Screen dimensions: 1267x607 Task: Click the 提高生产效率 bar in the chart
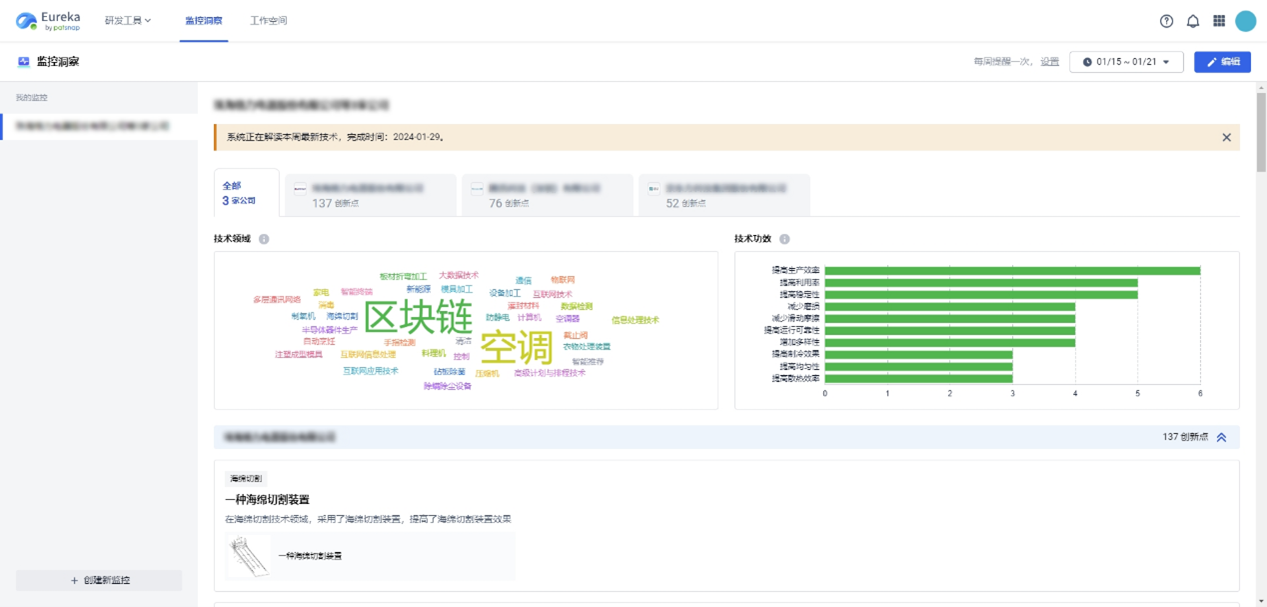pos(1011,270)
